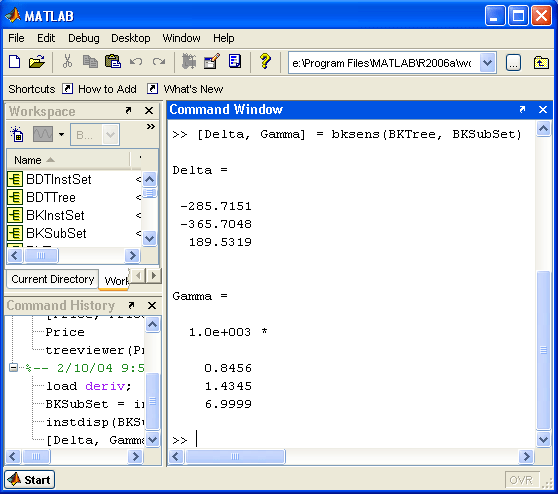Screen dimensions: 558x495
Task: Open the plot type dropdown arrow in Workspace
Action: coord(62,135)
